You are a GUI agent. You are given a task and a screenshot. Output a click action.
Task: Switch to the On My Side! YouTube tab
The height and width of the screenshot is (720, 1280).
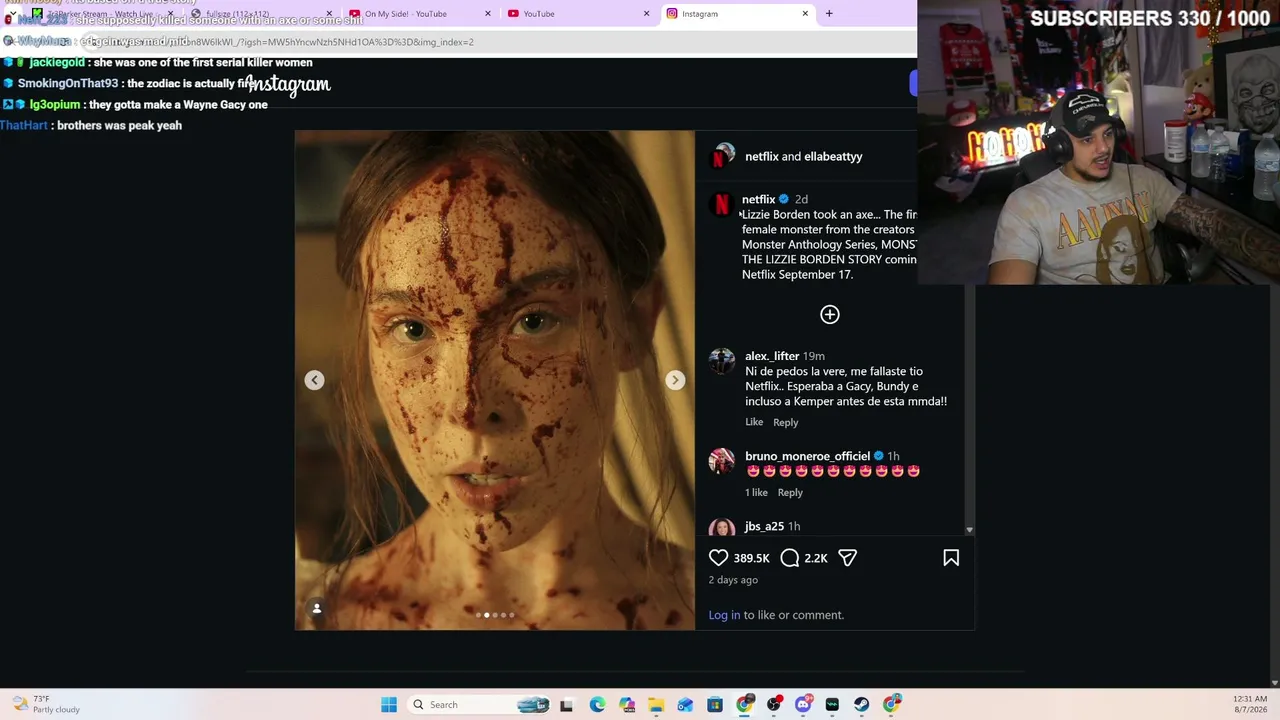[x=420, y=14]
